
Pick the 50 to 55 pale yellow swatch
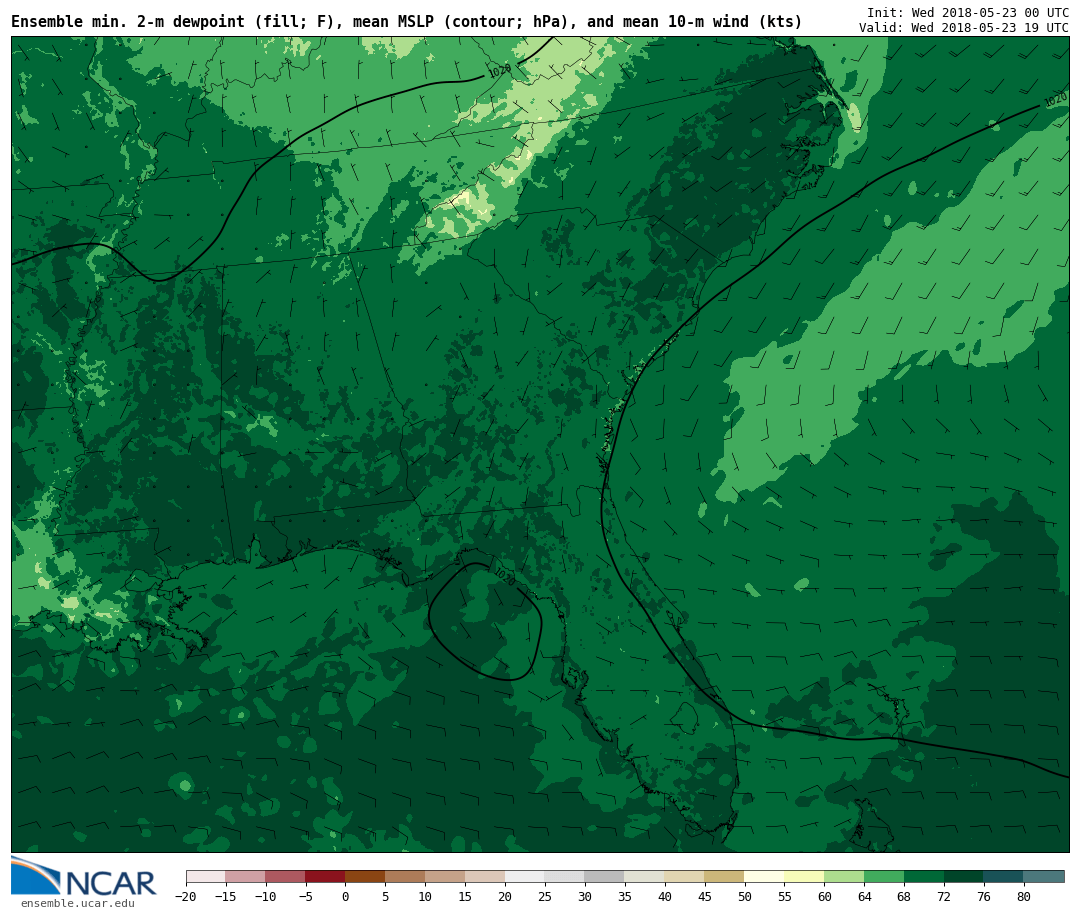pyautogui.click(x=765, y=876)
